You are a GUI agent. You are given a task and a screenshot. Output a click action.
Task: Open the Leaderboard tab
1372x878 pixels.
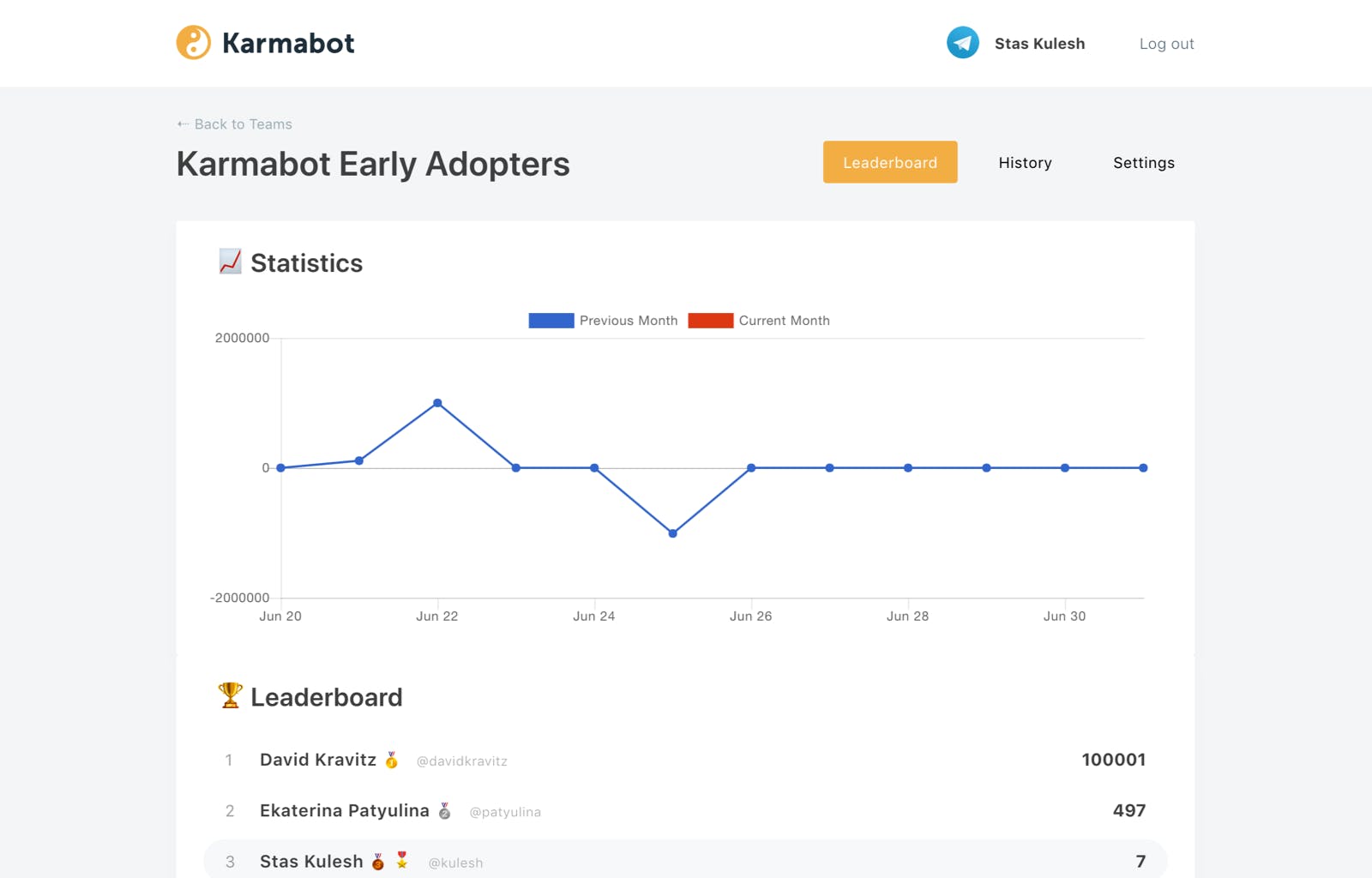click(x=890, y=162)
